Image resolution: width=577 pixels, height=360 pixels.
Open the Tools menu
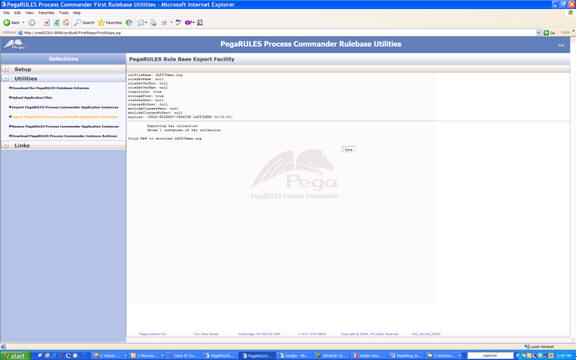pyautogui.click(x=64, y=13)
